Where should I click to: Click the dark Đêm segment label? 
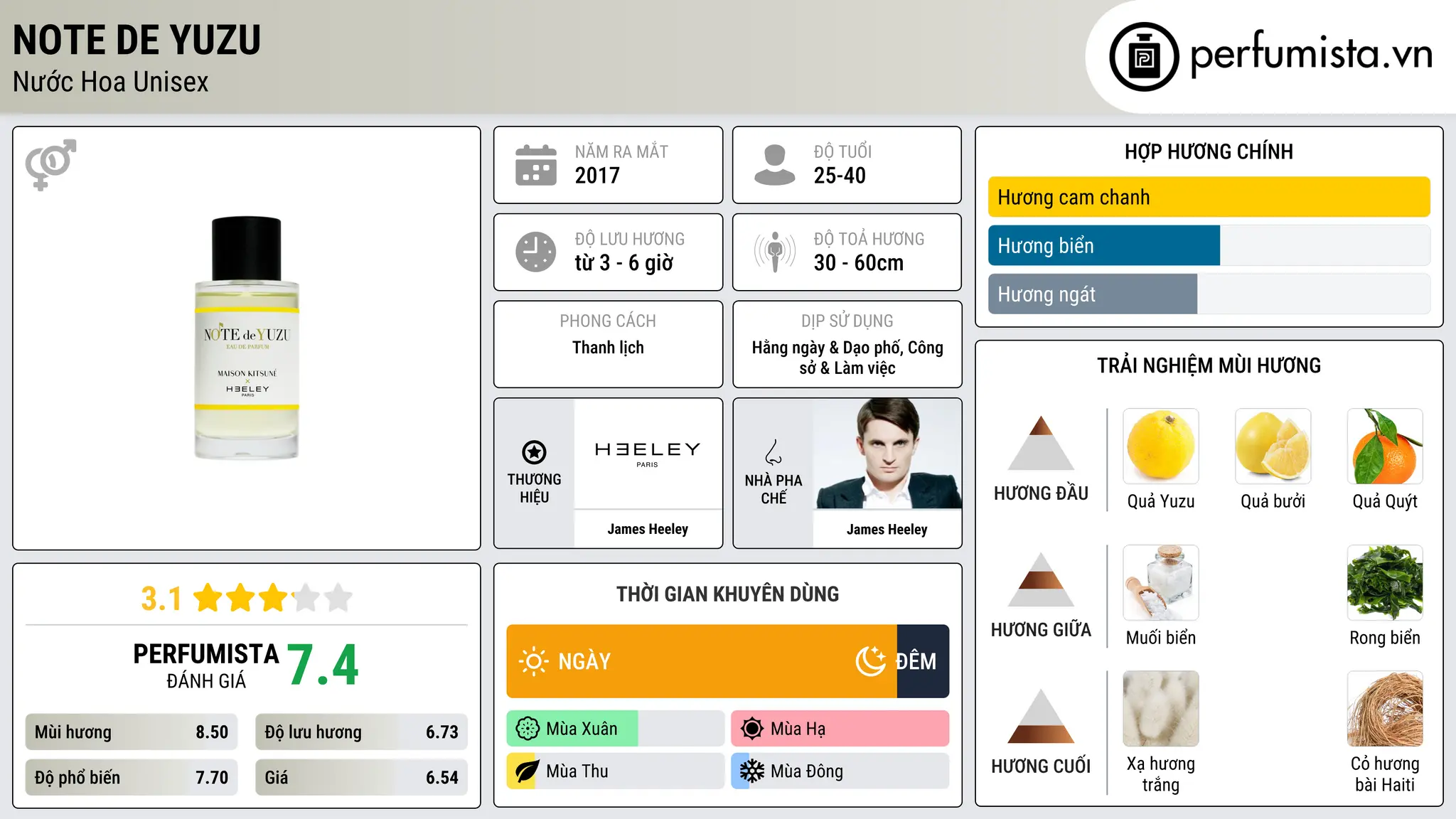coord(916,661)
